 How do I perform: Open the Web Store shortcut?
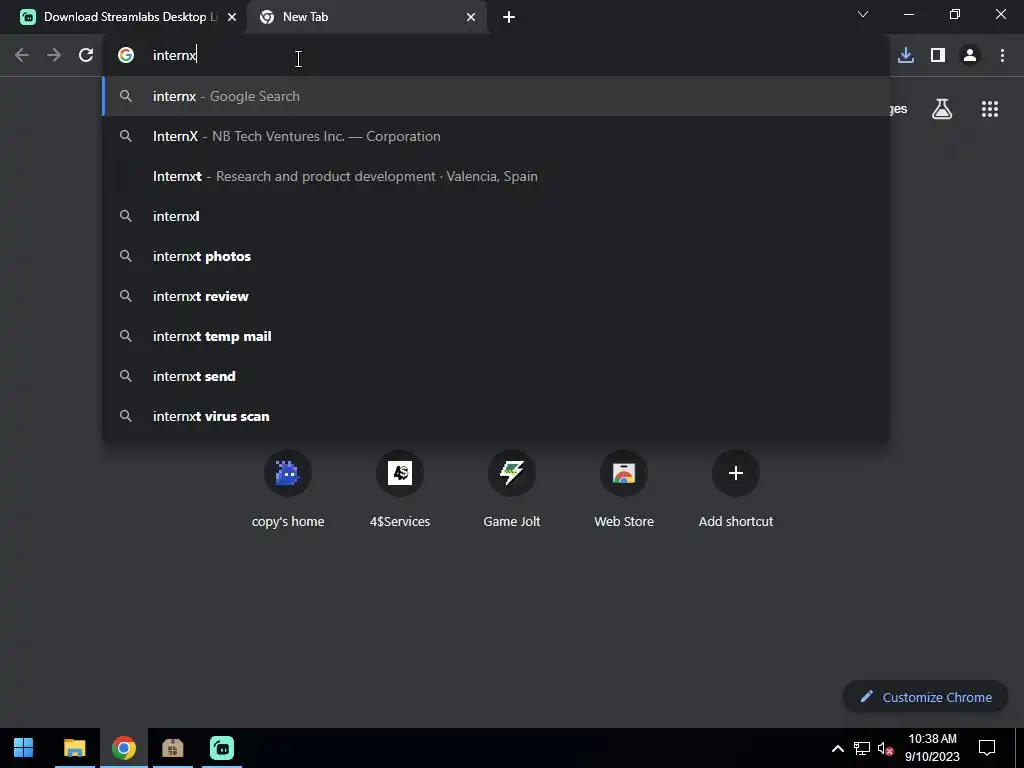tap(624, 487)
